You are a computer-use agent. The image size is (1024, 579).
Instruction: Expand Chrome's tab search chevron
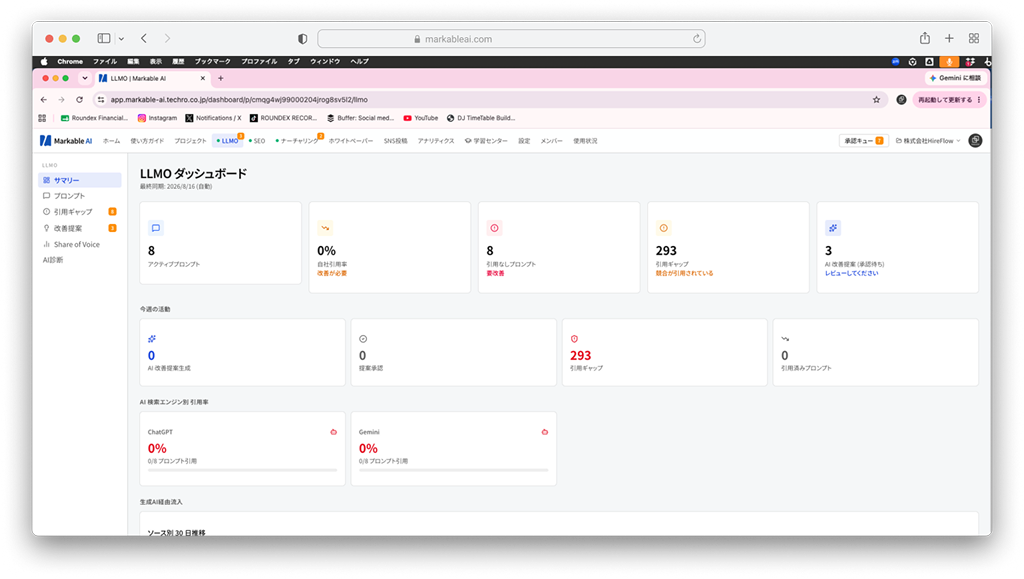pyautogui.click(x=85, y=78)
